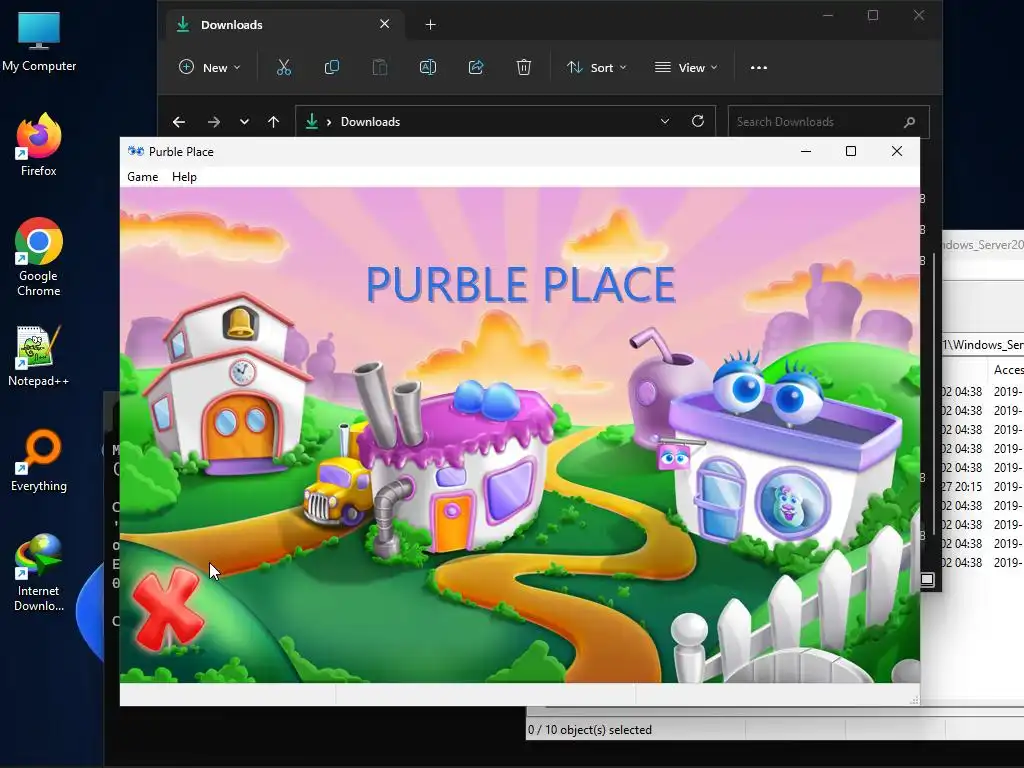Go back in Downloads navigation
Viewport: 1024px width, 768px height.
[179, 122]
